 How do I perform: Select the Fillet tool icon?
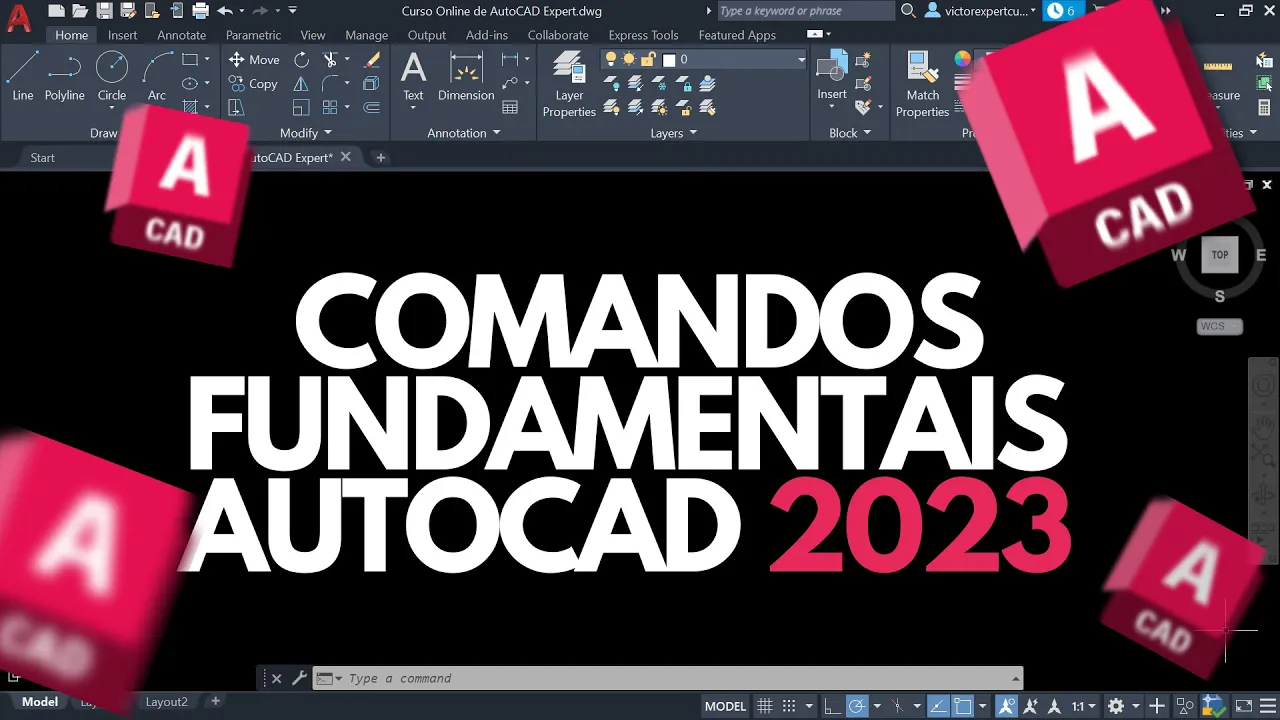331,84
